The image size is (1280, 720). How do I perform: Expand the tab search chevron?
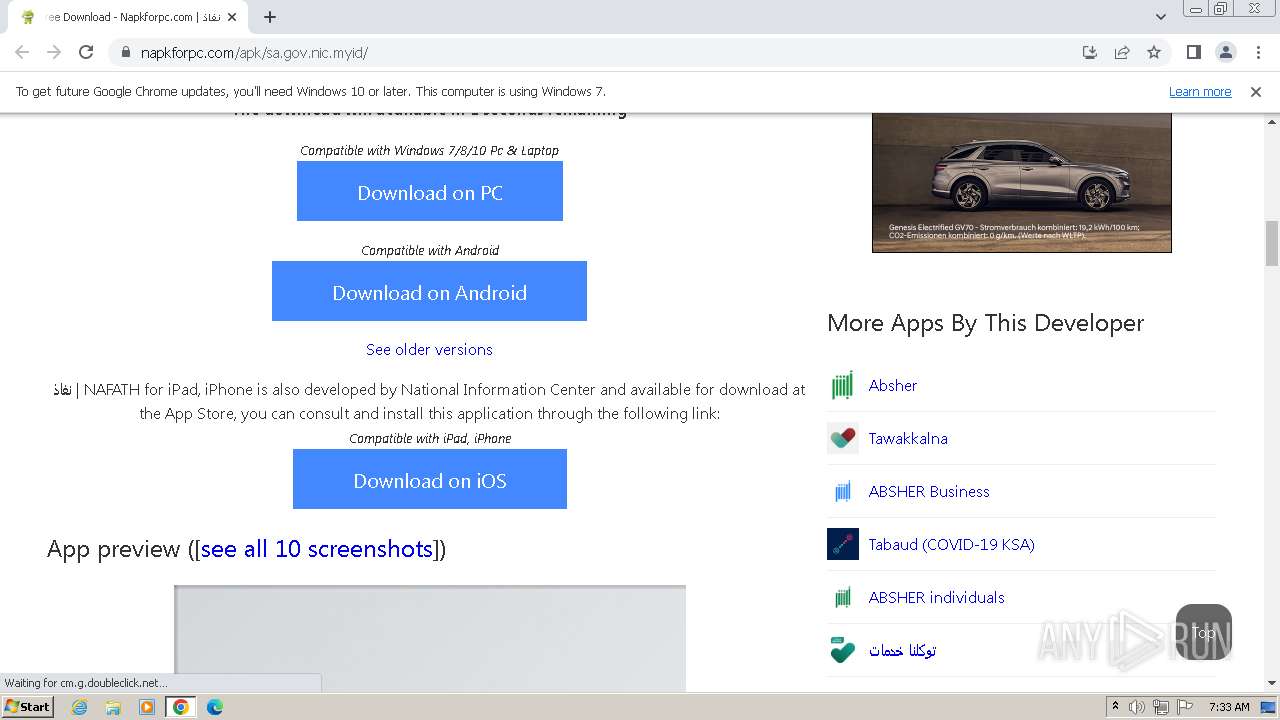1161,17
